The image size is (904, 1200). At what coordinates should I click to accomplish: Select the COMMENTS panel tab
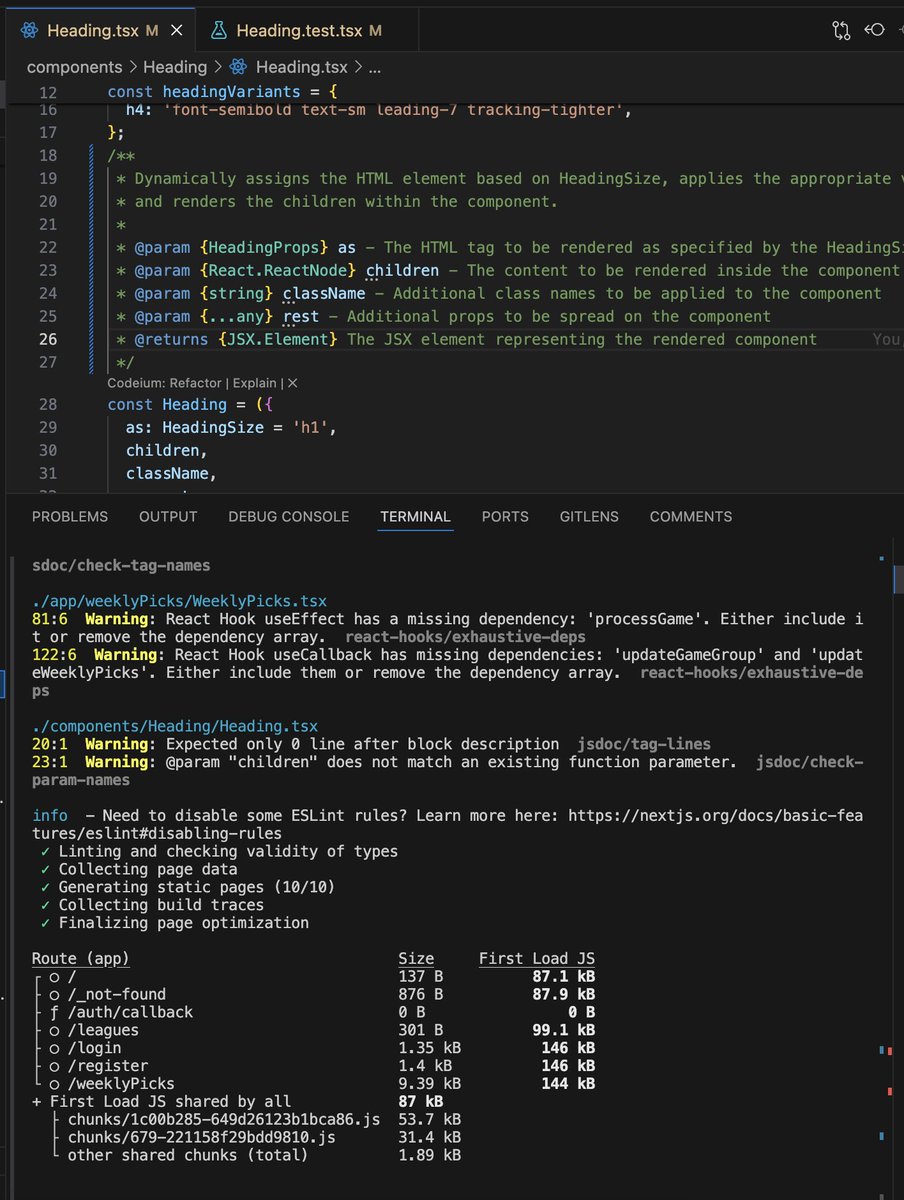point(690,517)
